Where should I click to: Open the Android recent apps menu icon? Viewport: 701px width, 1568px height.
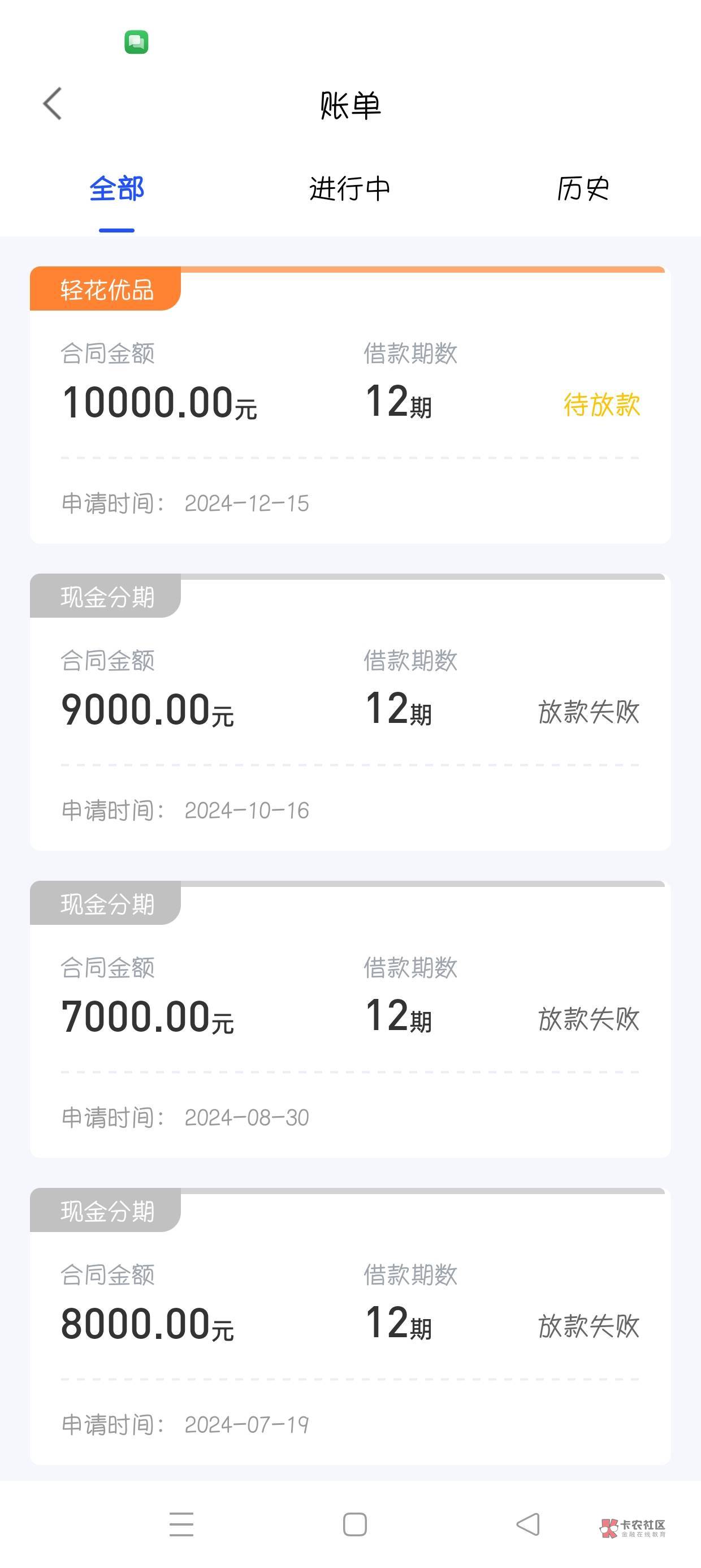pyautogui.click(x=181, y=1523)
